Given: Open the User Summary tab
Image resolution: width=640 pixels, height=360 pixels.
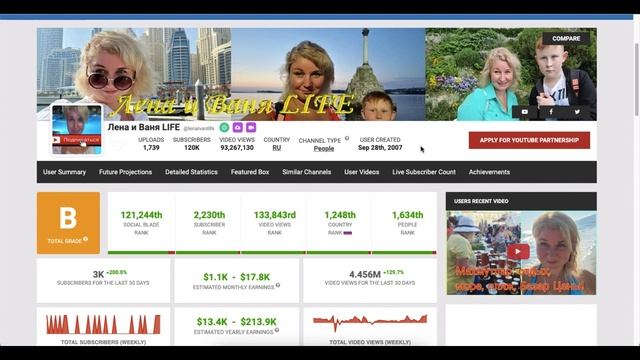Looking at the screenshot, I should click(64, 172).
